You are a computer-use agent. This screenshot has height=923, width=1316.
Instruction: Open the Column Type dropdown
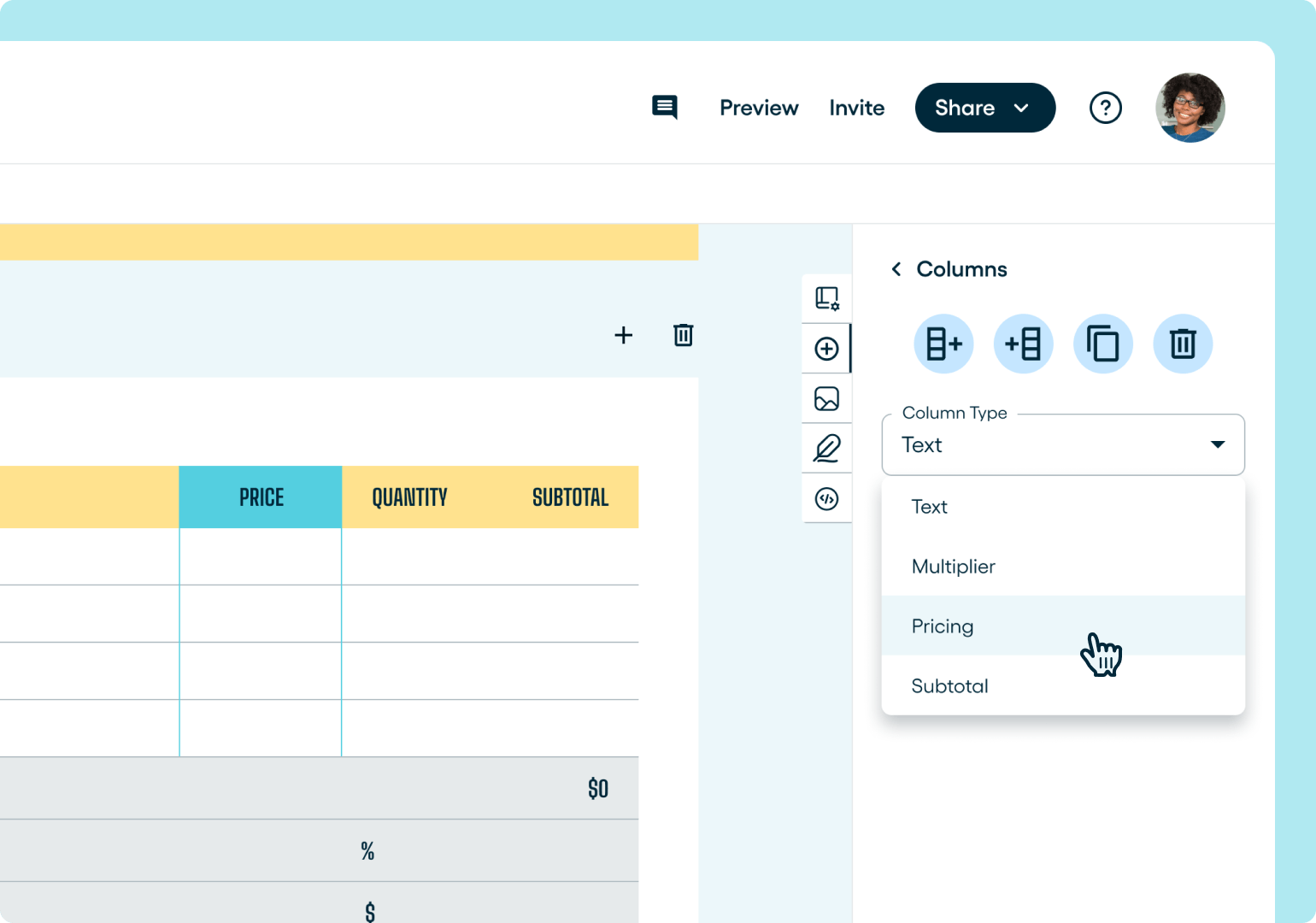coord(1062,444)
